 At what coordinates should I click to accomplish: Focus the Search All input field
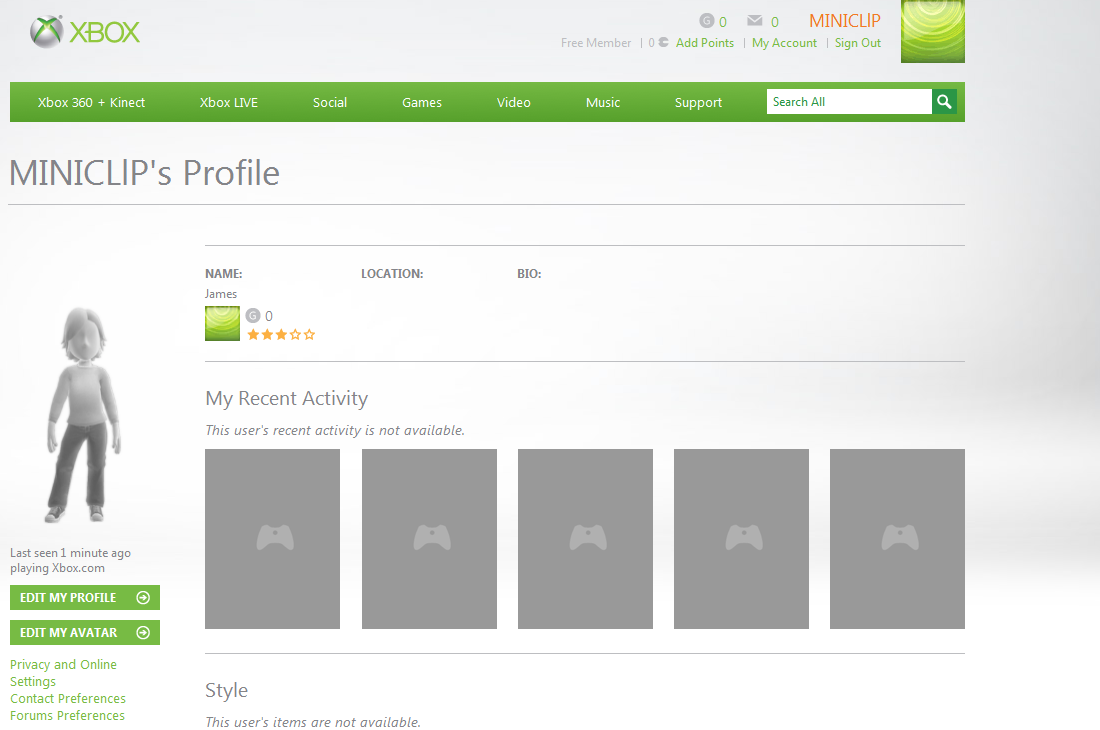(x=849, y=102)
